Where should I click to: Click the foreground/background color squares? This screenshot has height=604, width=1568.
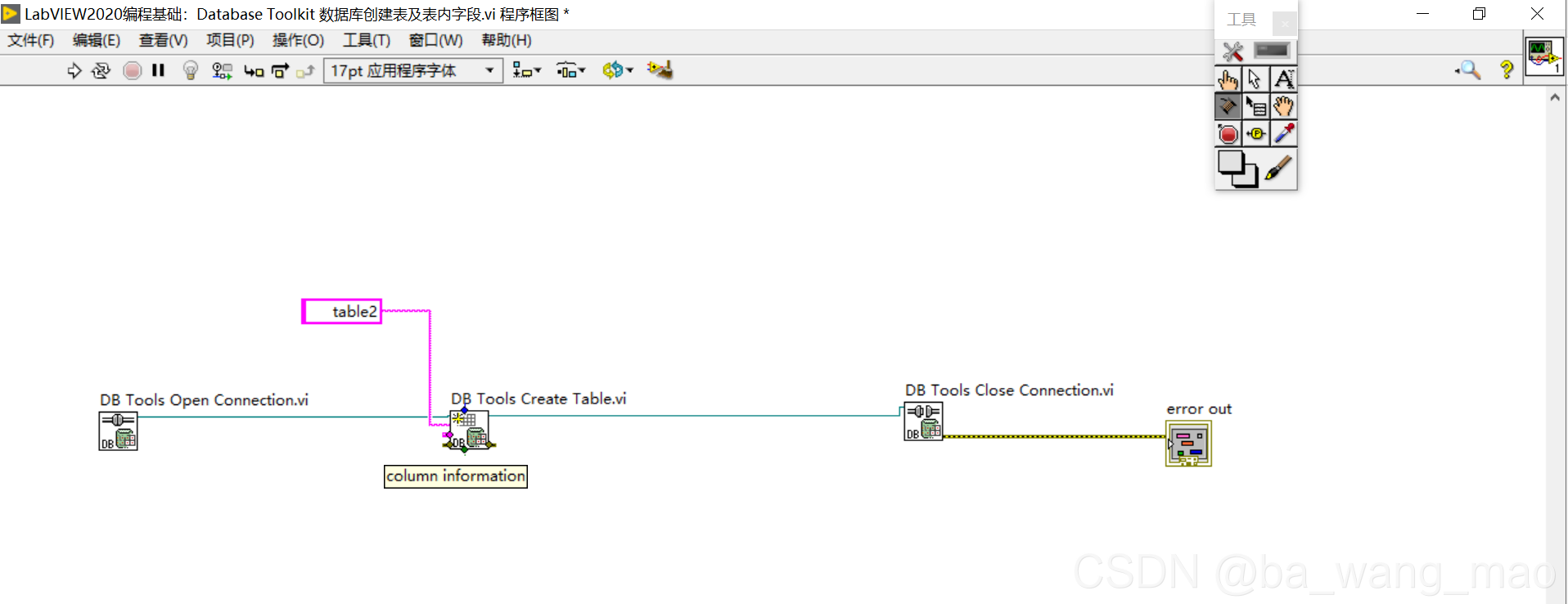click(1237, 169)
